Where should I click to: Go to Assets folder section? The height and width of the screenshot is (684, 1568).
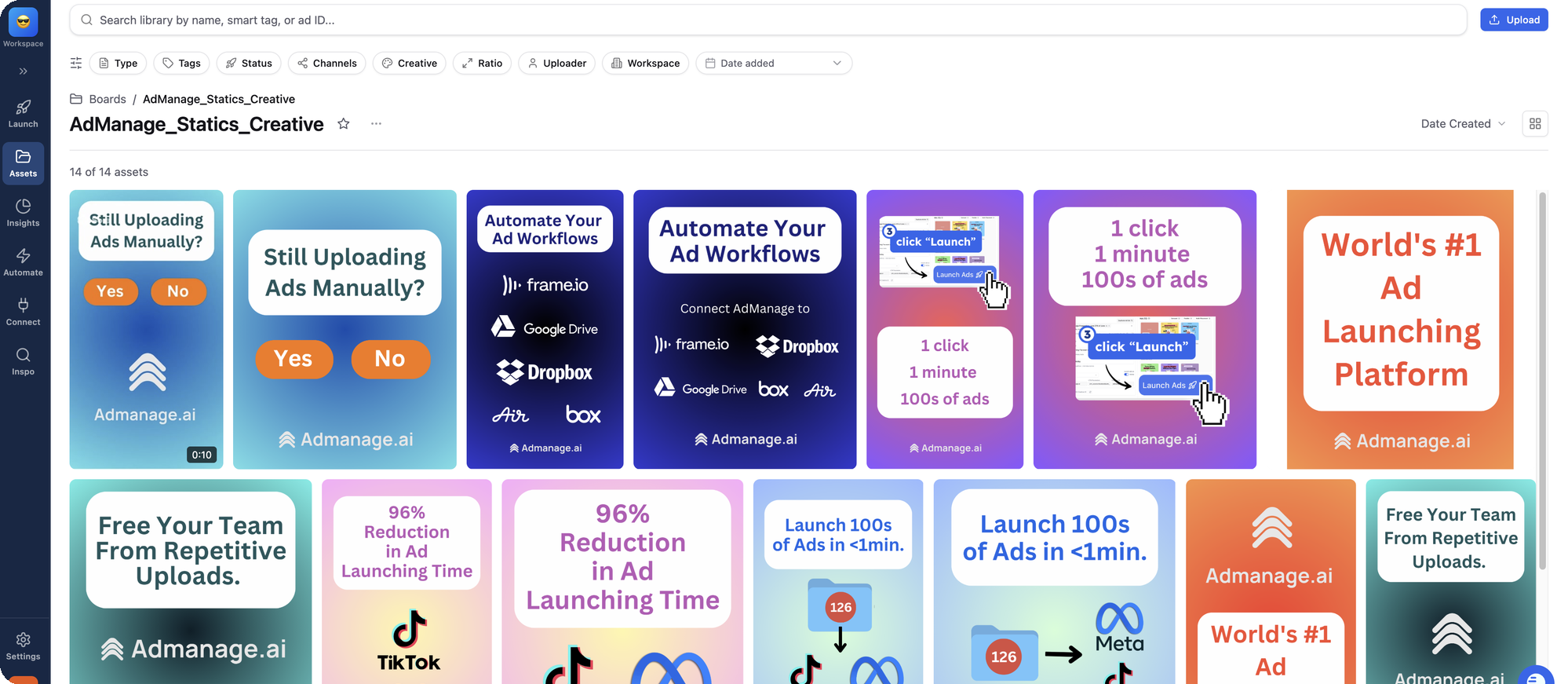24,163
